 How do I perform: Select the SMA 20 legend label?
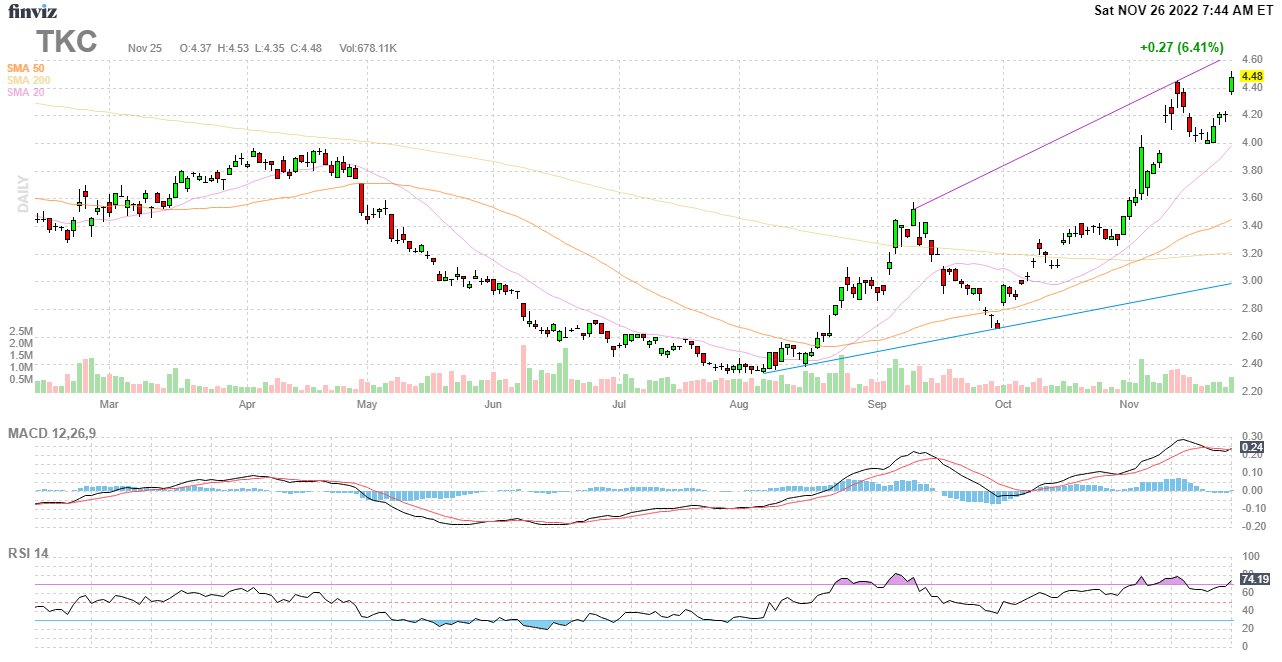click(25, 92)
